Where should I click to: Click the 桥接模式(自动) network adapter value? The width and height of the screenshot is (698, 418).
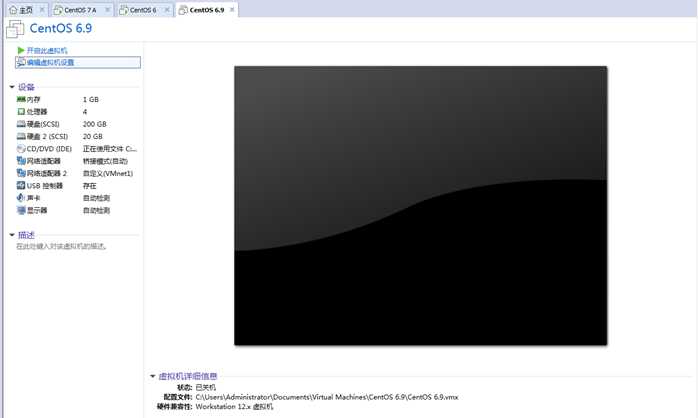coord(105,161)
